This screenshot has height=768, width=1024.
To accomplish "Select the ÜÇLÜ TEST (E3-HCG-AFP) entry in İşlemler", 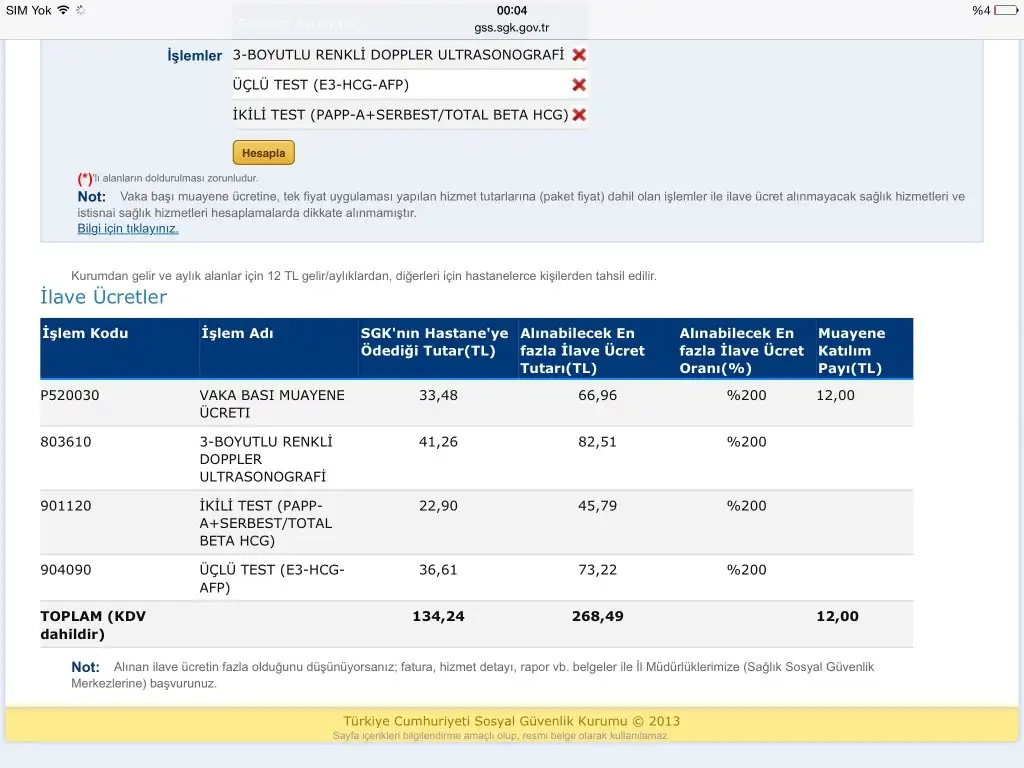I will tap(321, 85).
